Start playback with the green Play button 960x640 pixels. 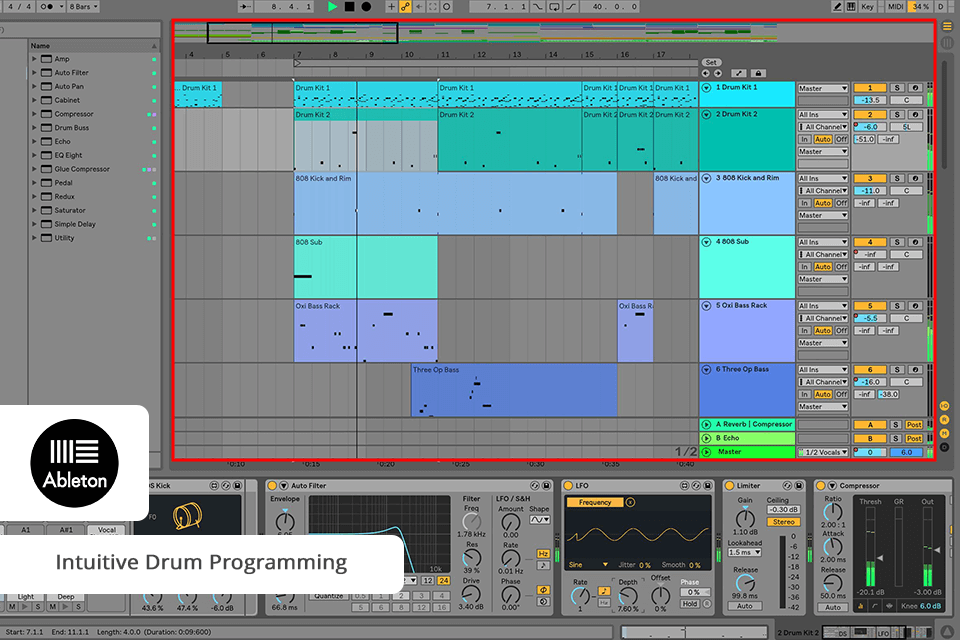(x=332, y=7)
